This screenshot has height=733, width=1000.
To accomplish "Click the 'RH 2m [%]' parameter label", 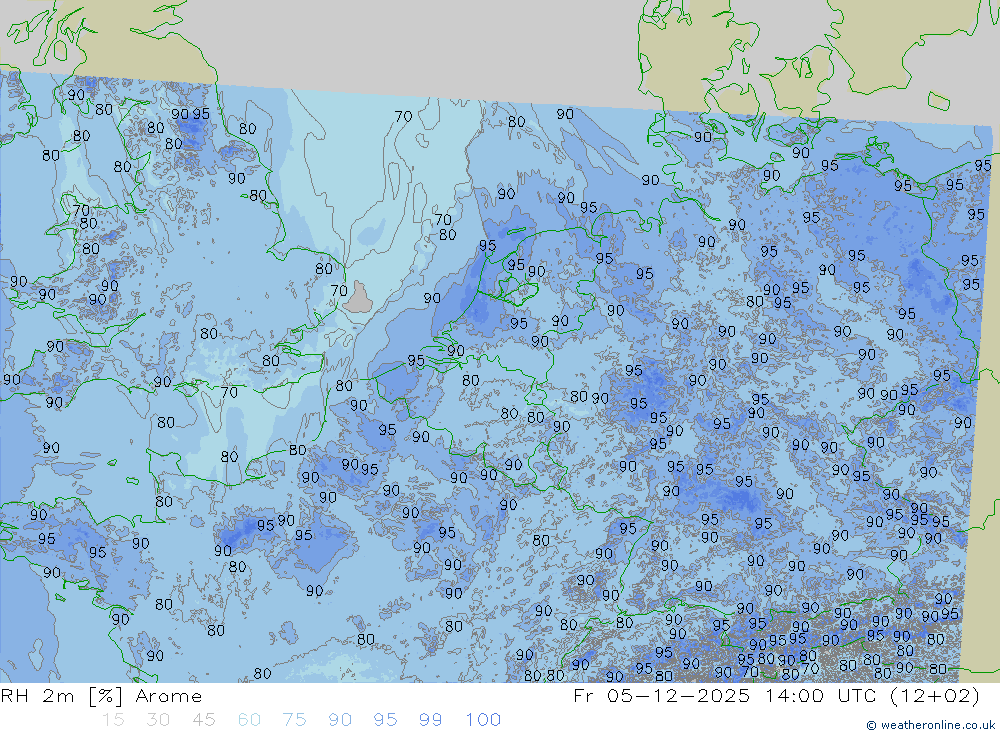I will pos(61,696).
